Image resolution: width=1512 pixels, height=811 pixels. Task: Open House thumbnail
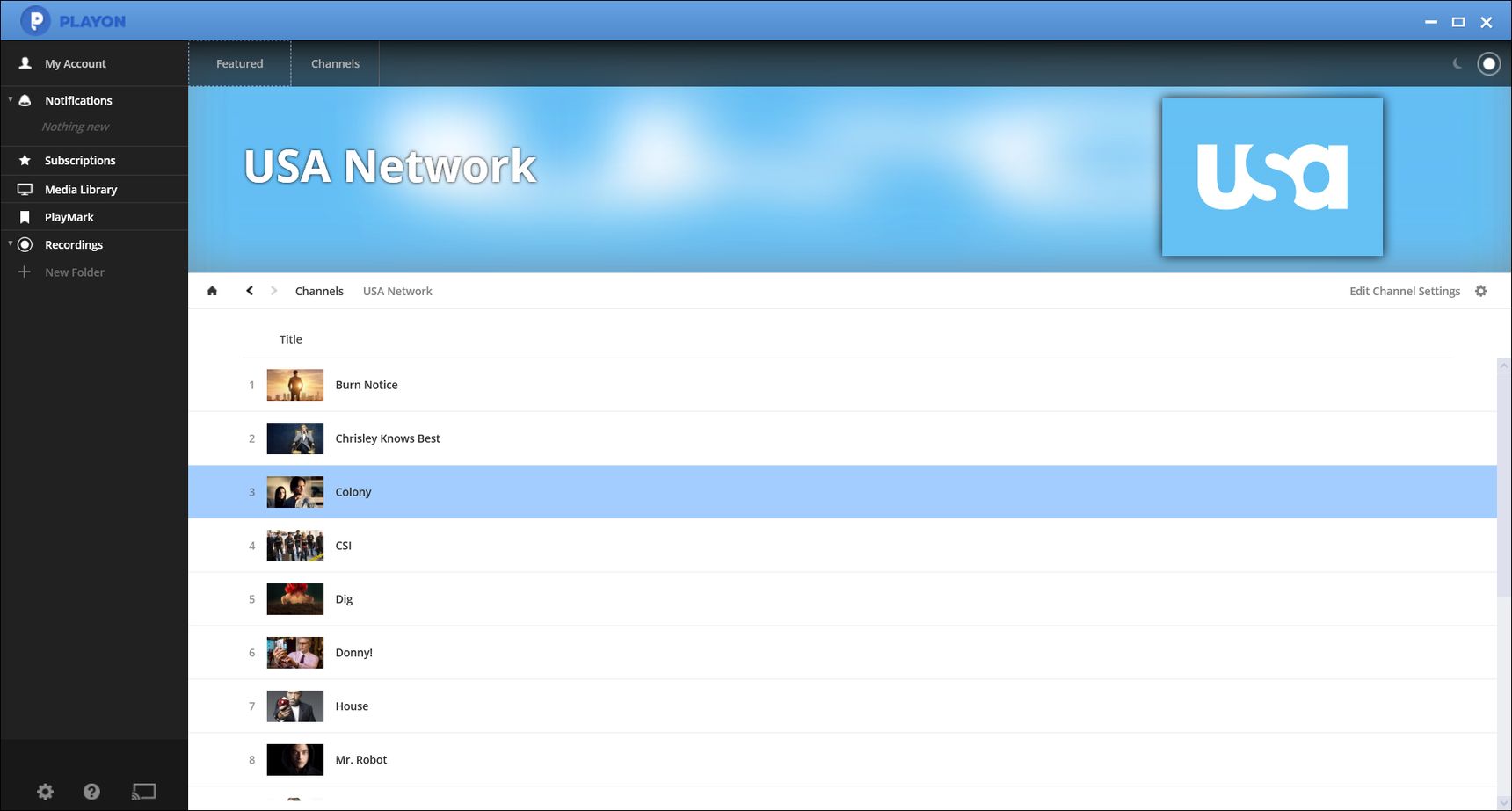(x=294, y=706)
